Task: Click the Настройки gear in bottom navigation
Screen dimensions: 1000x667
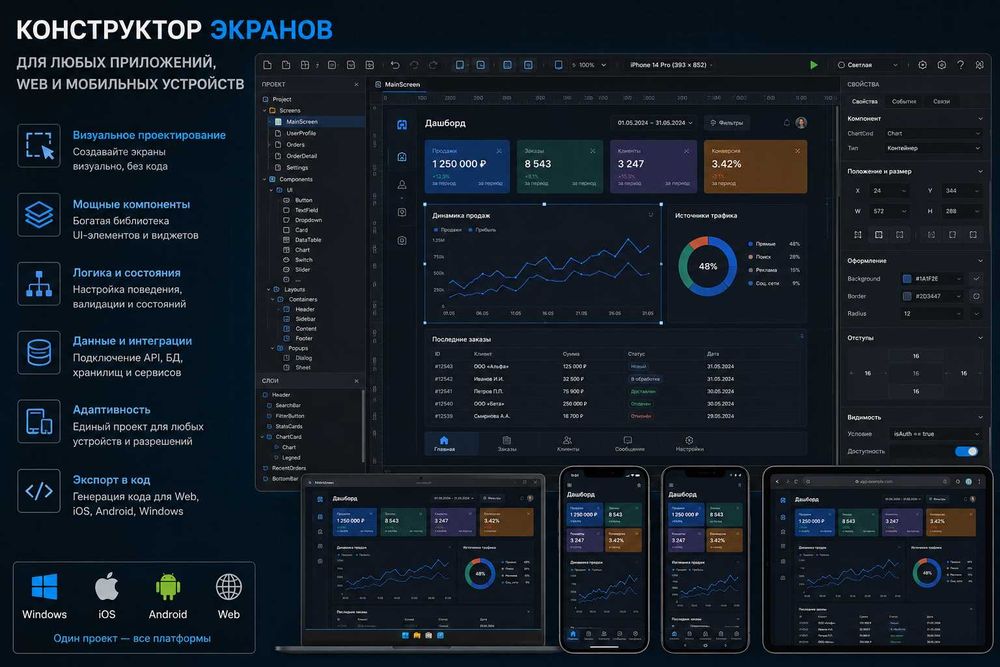Action: tap(689, 441)
